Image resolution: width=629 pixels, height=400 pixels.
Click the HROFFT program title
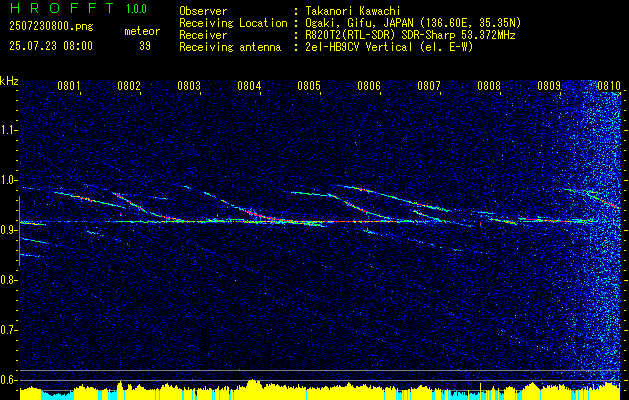point(62,8)
